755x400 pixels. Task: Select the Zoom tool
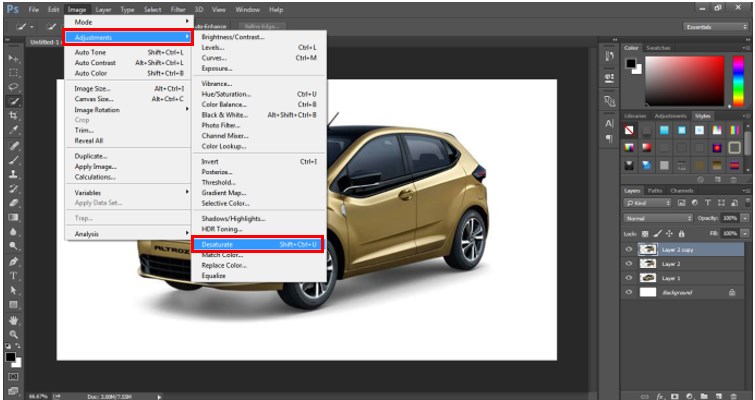(13, 334)
